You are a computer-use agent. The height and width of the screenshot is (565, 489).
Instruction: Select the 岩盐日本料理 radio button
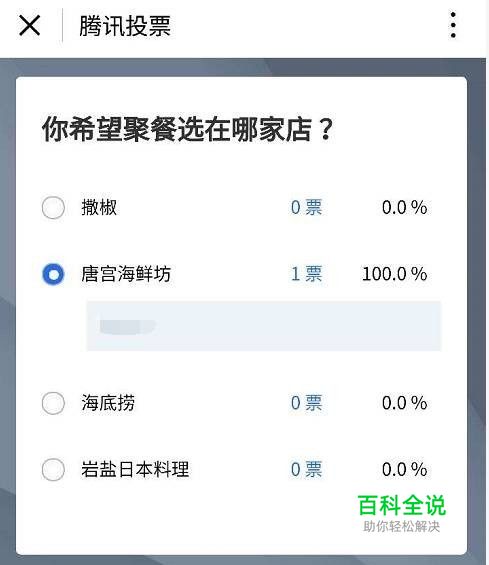[53, 470]
